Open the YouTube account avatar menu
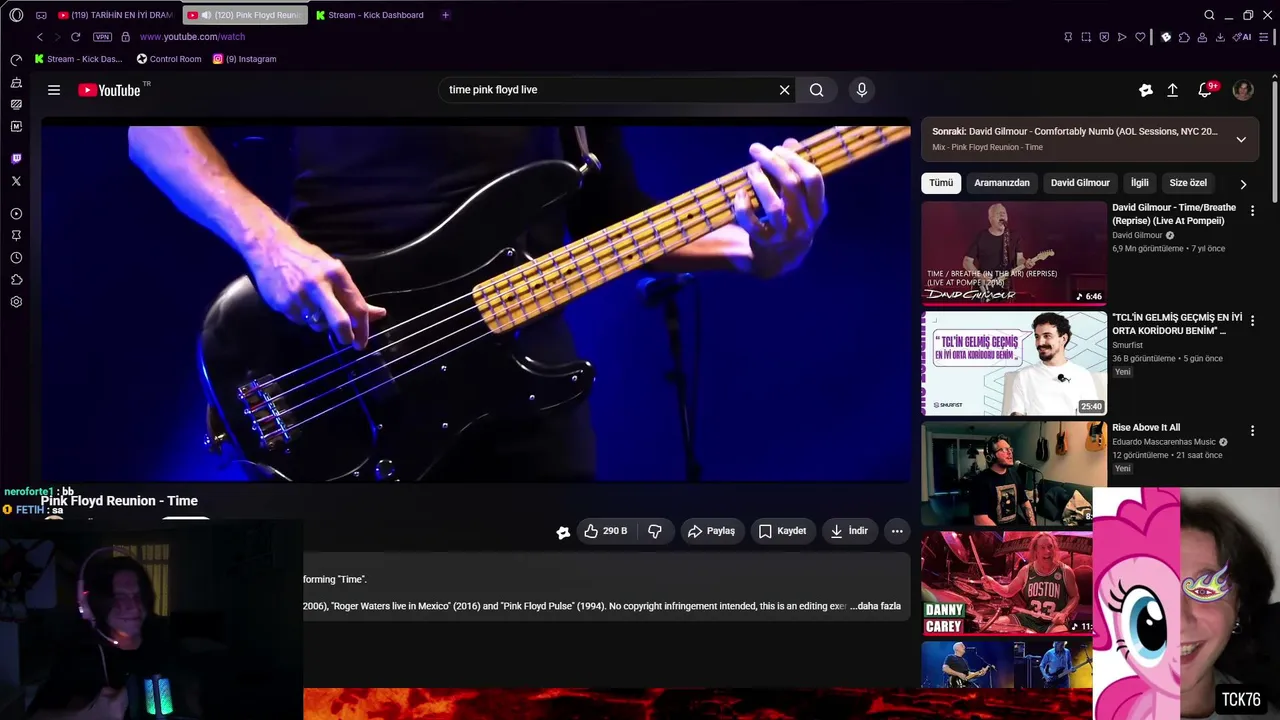This screenshot has width=1280, height=720. (1243, 90)
